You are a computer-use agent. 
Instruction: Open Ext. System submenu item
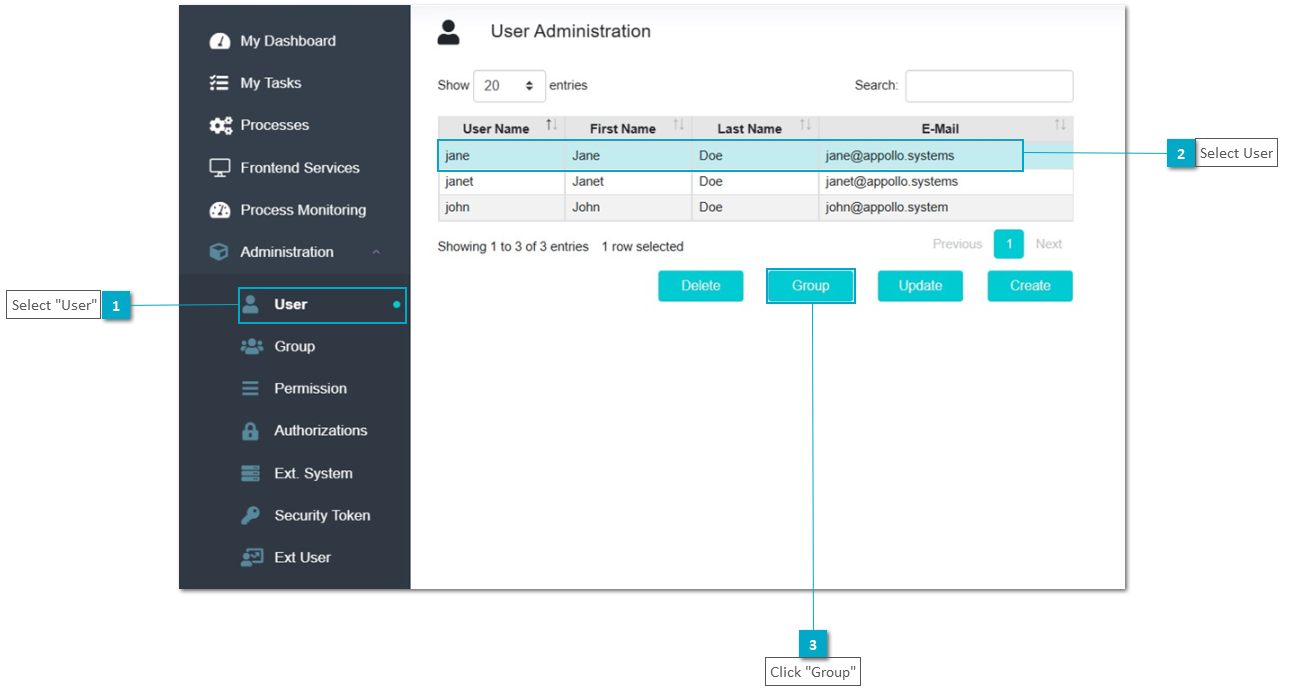[313, 473]
